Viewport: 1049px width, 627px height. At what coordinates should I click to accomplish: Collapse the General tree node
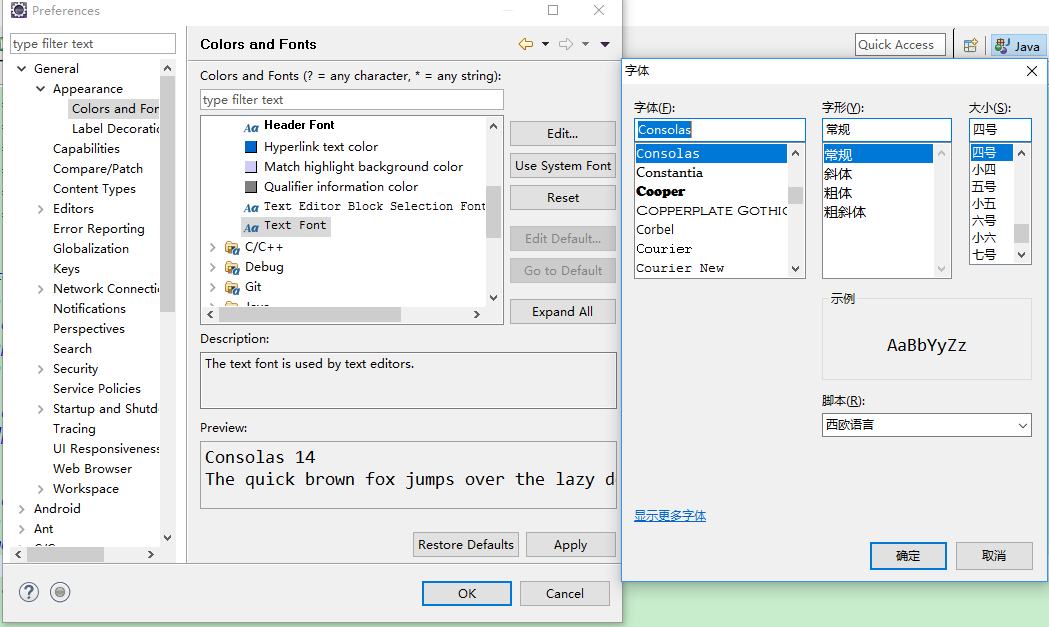[21, 68]
